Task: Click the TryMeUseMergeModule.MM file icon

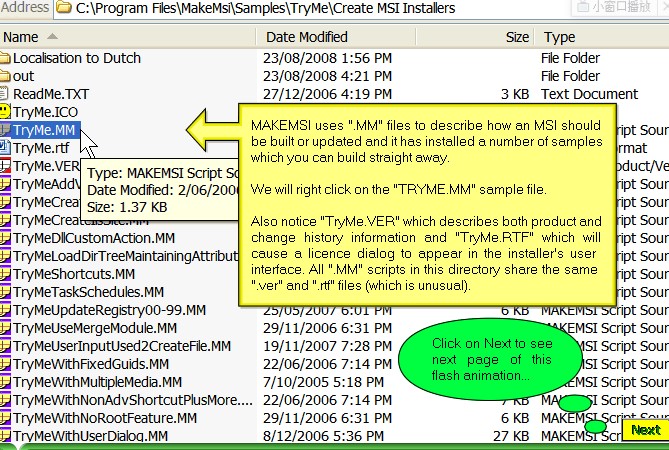Action: point(5,328)
